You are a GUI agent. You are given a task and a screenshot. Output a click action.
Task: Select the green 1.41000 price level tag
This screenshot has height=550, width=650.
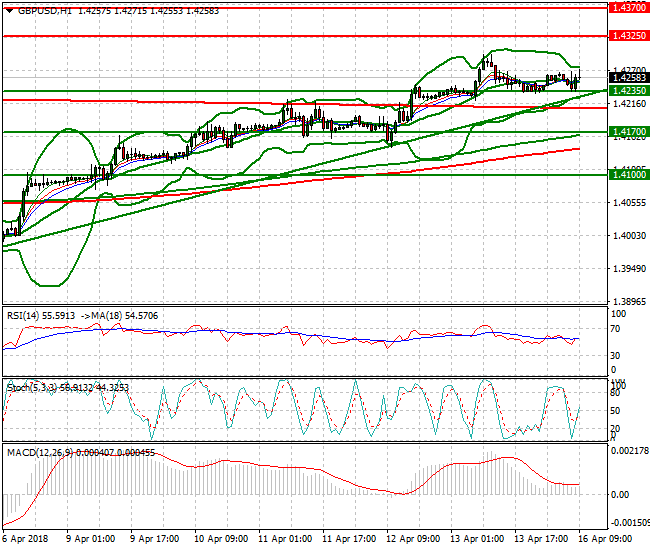tap(628, 174)
